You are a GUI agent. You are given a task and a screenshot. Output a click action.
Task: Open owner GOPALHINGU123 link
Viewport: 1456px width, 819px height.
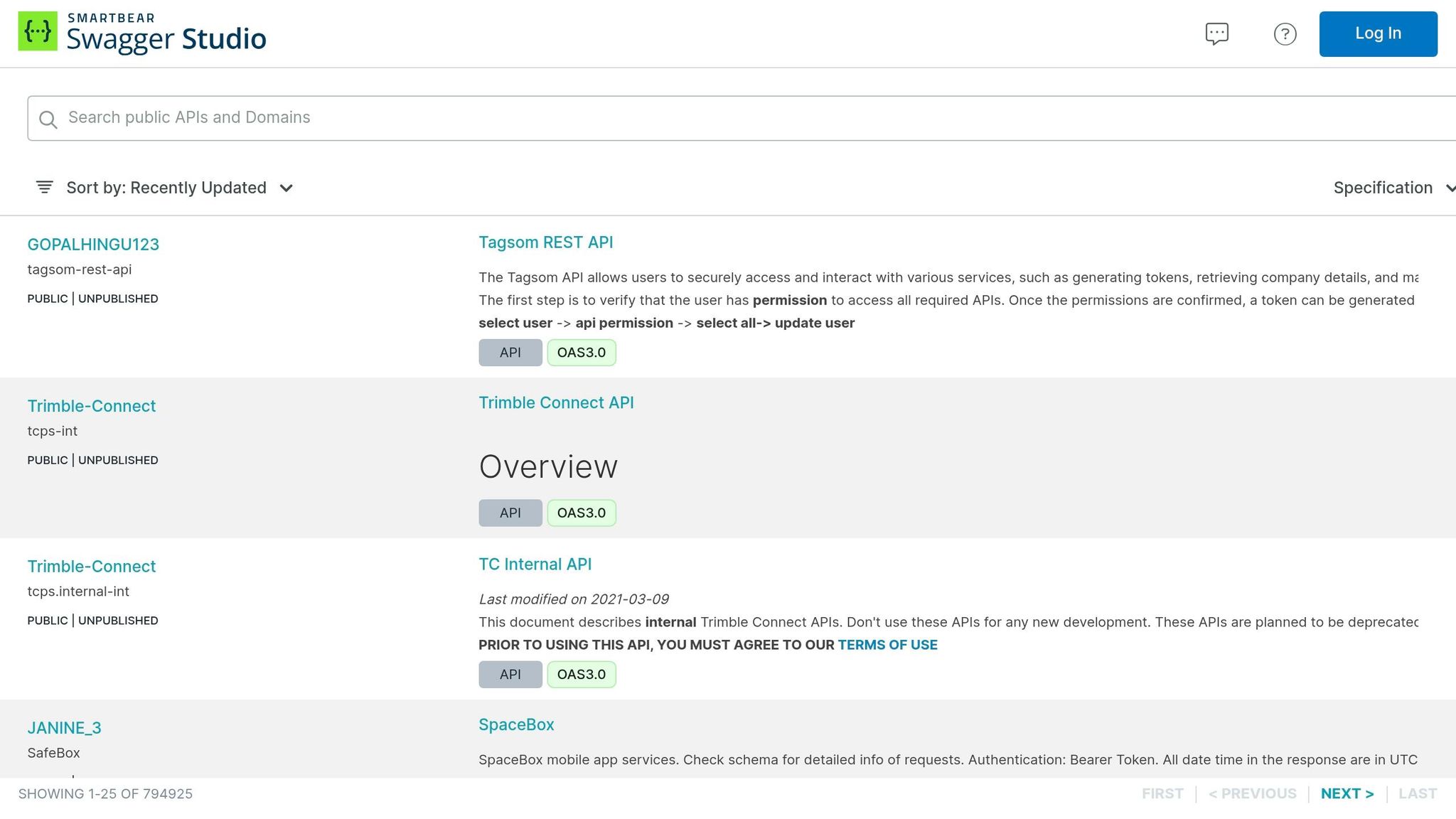[93, 245]
